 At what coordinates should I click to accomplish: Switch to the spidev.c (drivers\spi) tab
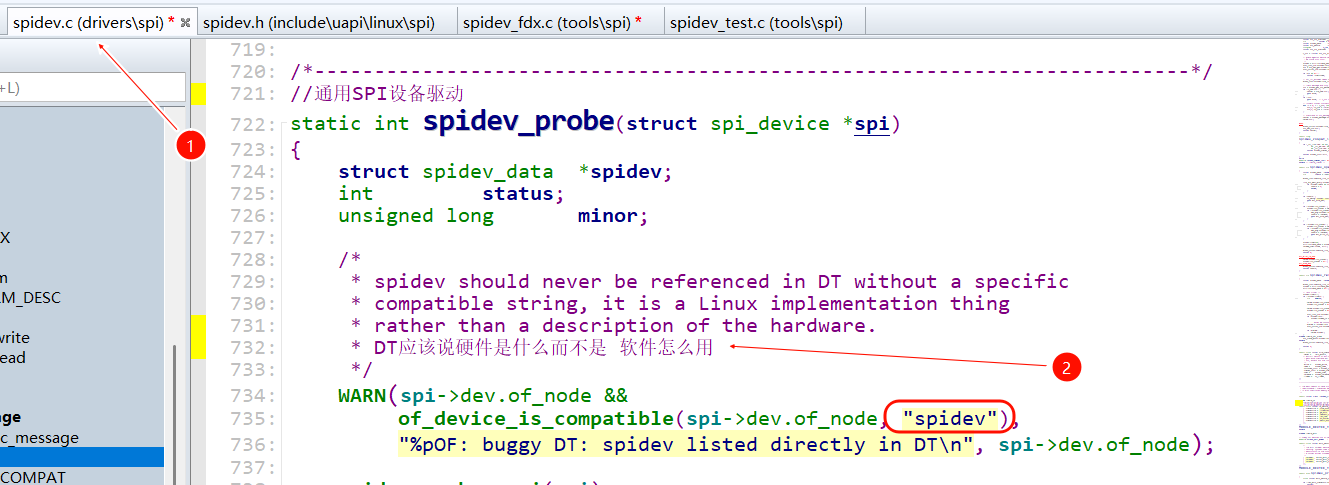pos(88,22)
